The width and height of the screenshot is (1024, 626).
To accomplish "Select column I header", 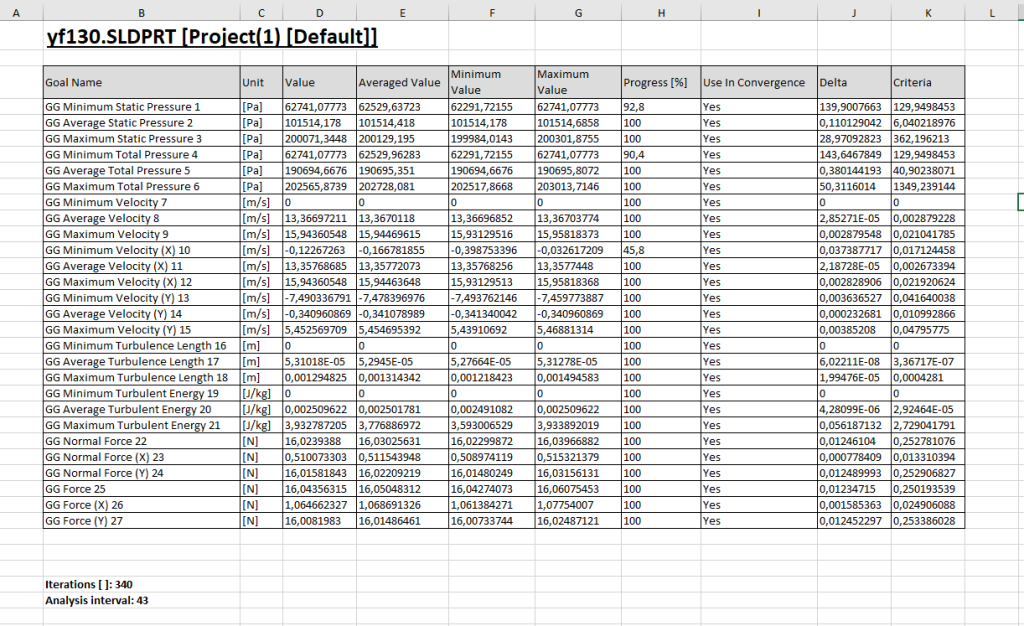I will point(759,12).
